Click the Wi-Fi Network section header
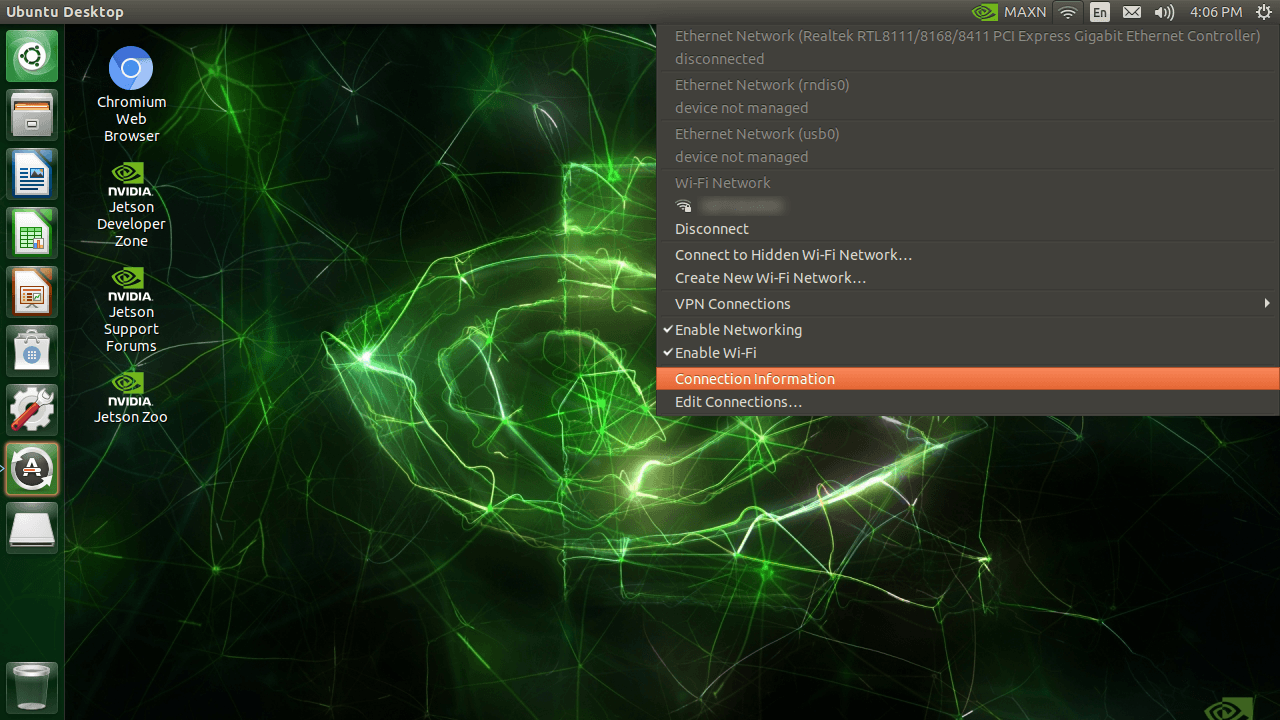 tap(723, 183)
